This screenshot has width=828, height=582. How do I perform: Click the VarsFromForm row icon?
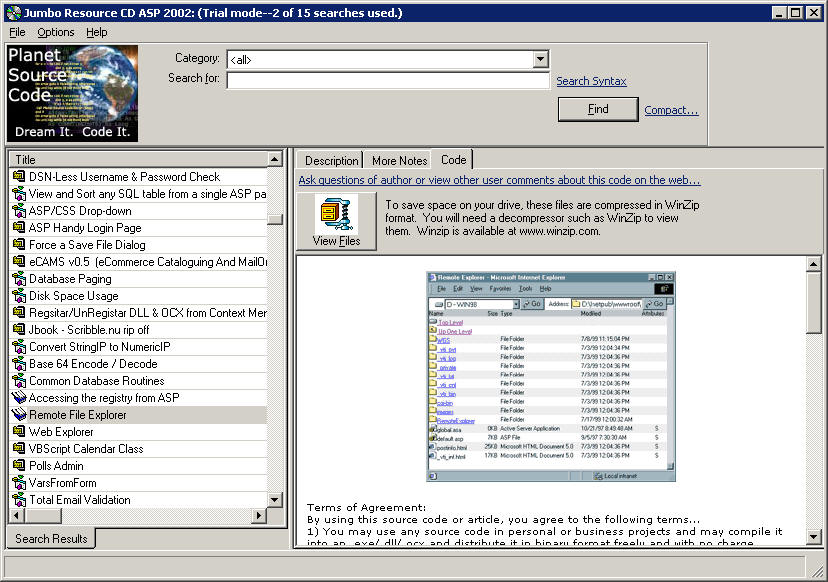coord(19,482)
